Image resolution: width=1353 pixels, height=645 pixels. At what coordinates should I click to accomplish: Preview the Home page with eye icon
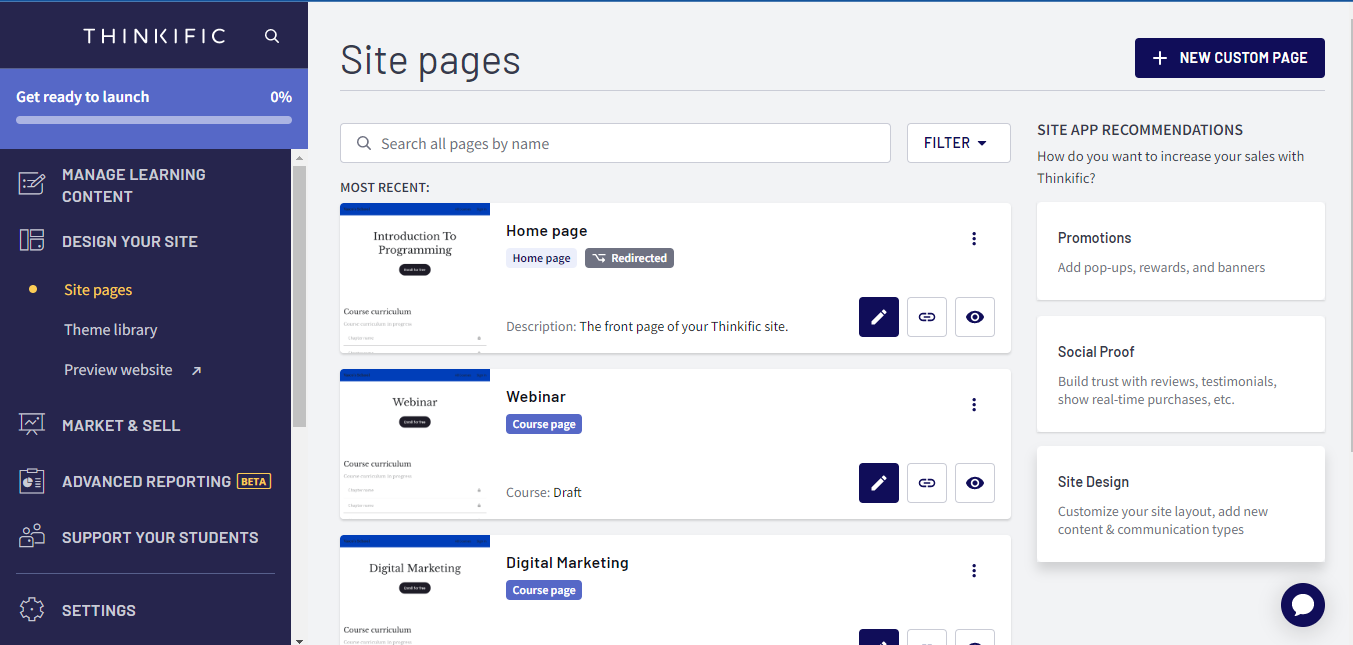click(975, 317)
